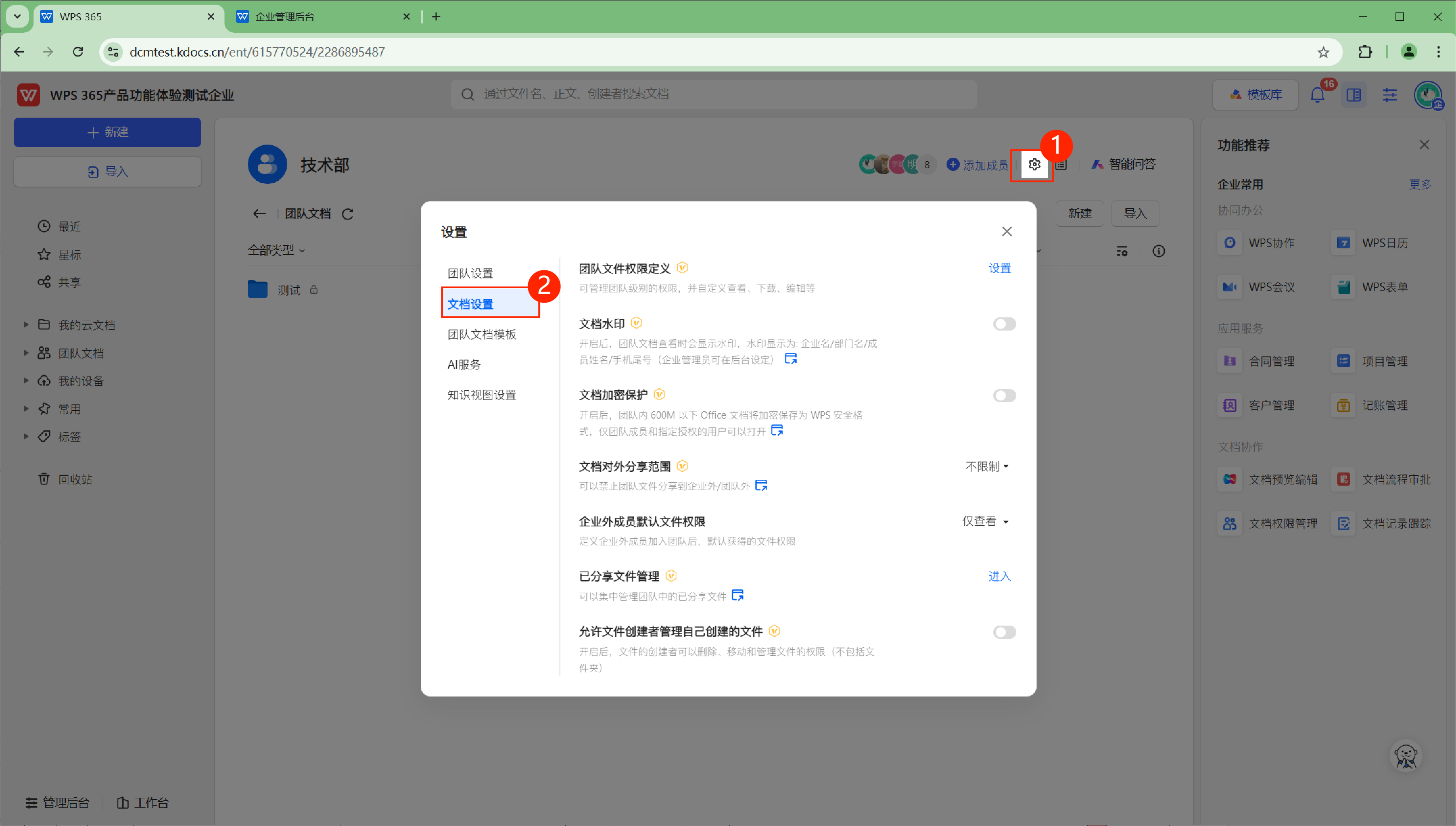Click the WPS协作 app icon
Image resolution: width=1456 pixels, height=826 pixels.
[1230, 243]
